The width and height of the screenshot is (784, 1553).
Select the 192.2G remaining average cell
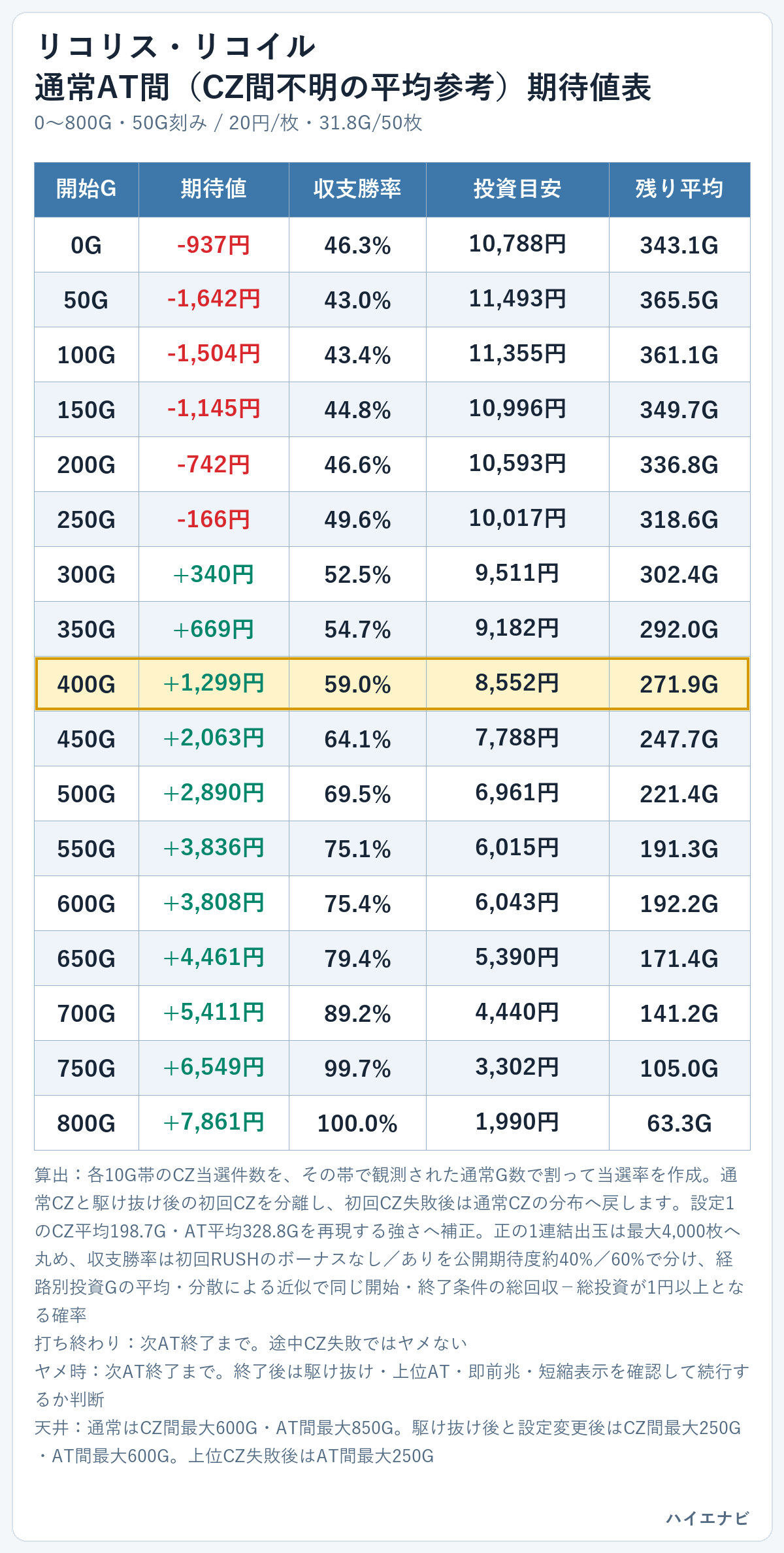click(x=679, y=904)
